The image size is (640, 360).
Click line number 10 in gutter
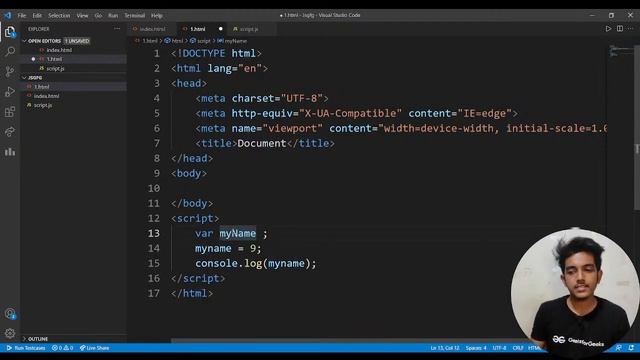click(154, 188)
